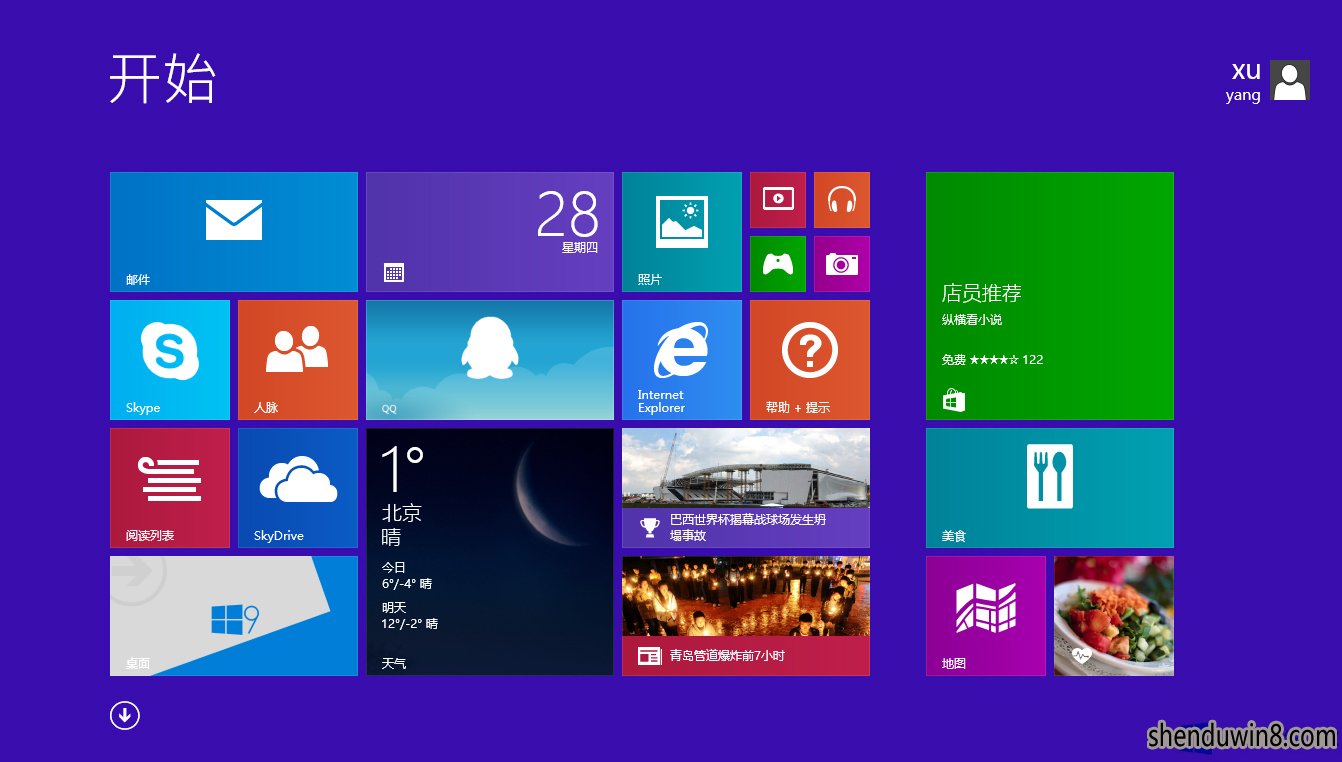Open the Help + Tips (帮助 + 提示) tile
The height and width of the screenshot is (762, 1342).
click(810, 360)
